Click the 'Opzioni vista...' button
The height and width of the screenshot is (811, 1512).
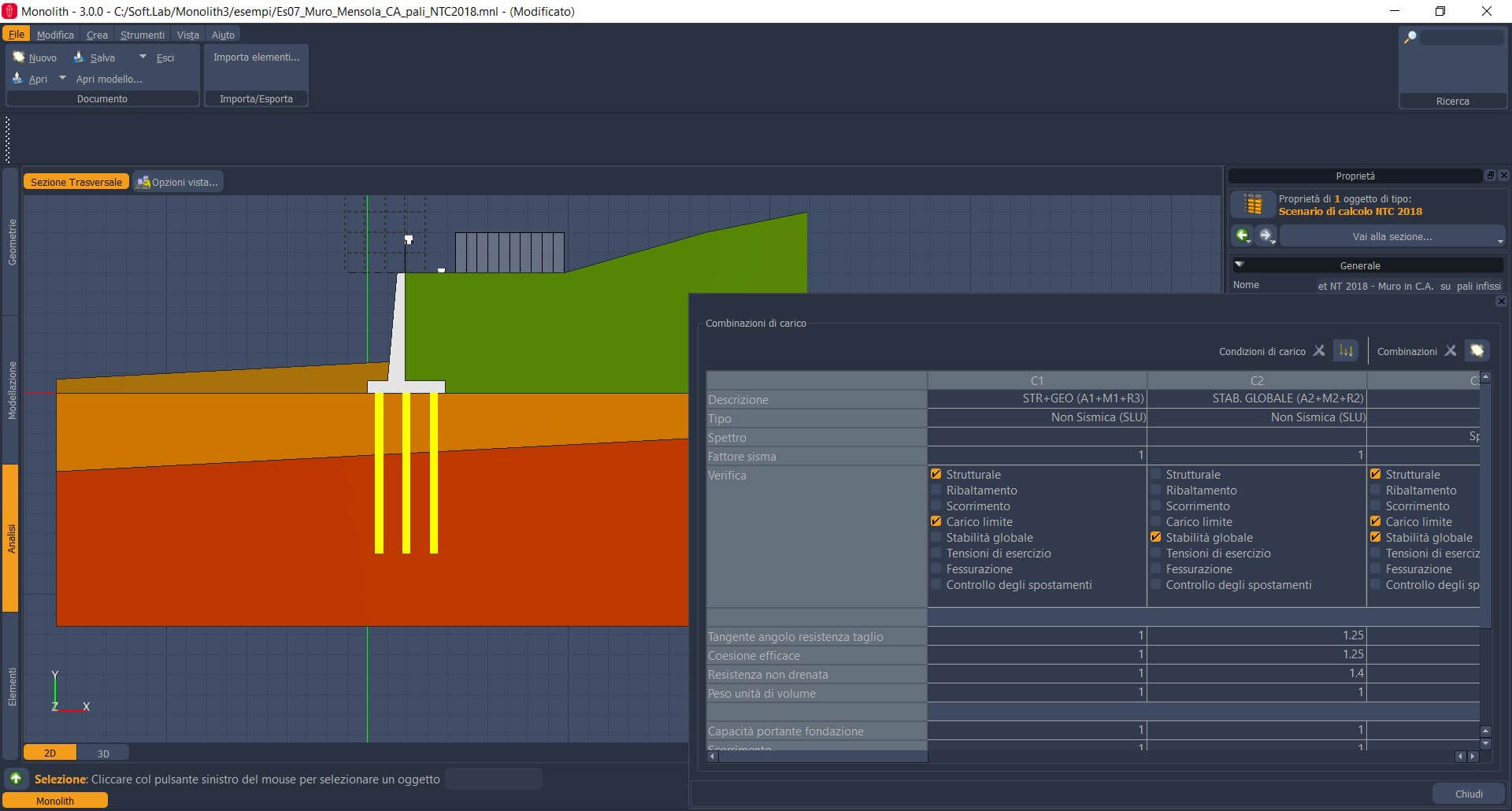click(177, 182)
